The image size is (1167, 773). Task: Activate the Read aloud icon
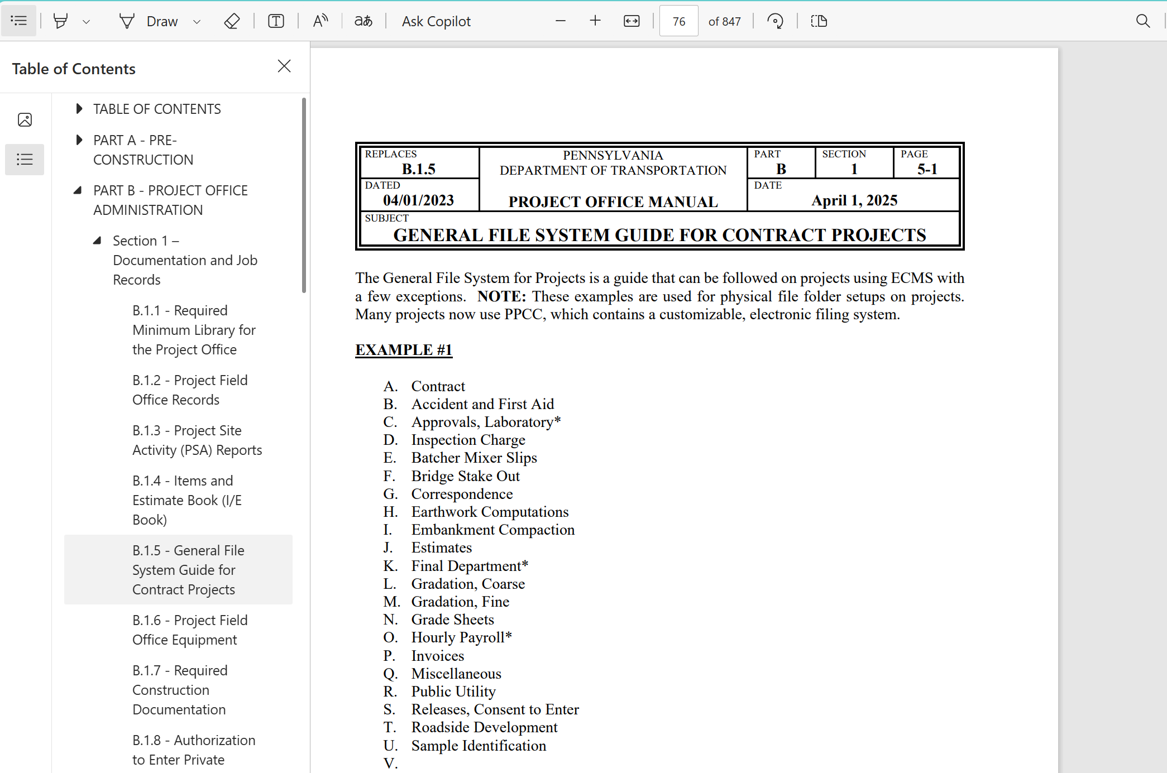point(320,21)
